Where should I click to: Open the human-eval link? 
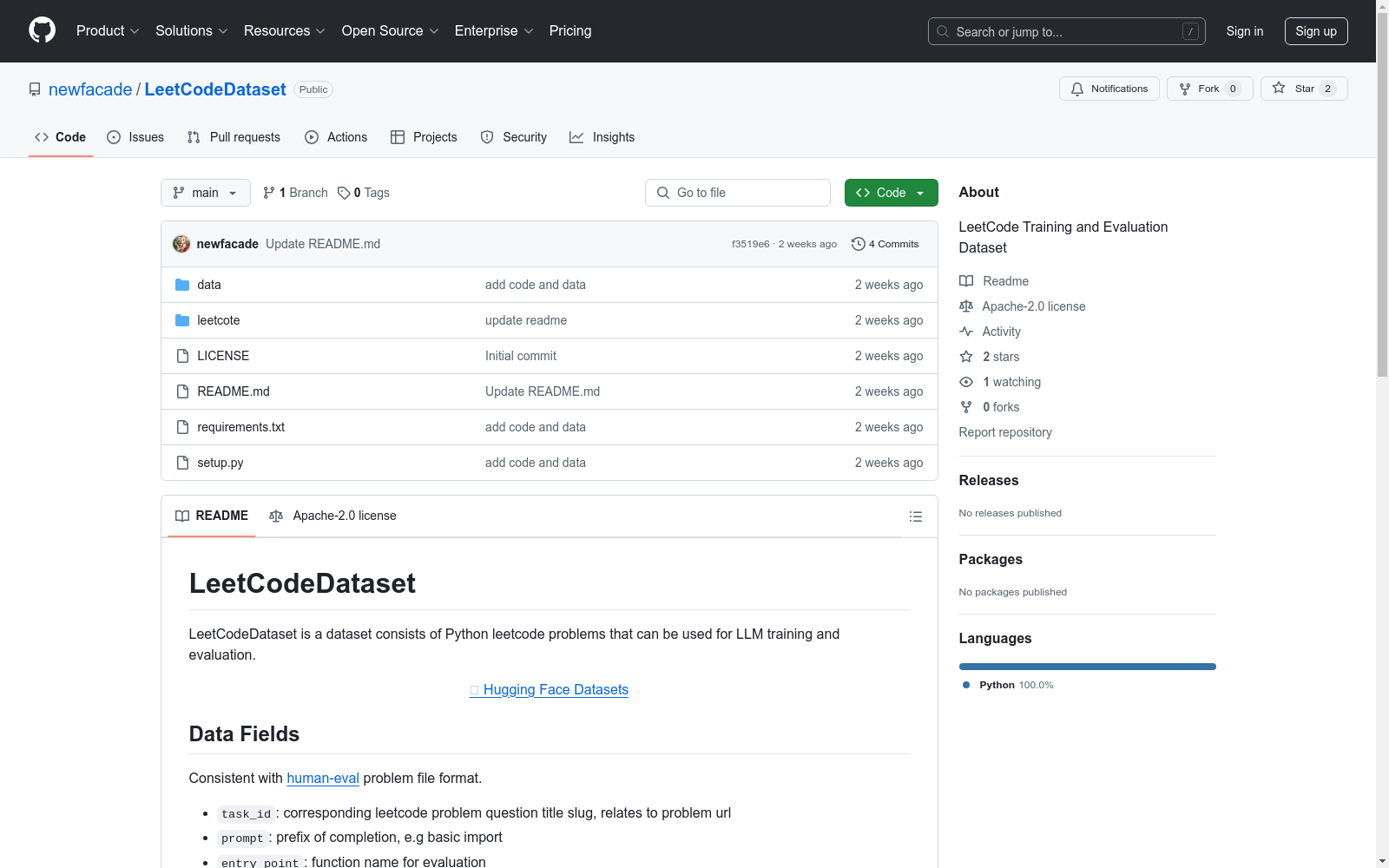323,778
